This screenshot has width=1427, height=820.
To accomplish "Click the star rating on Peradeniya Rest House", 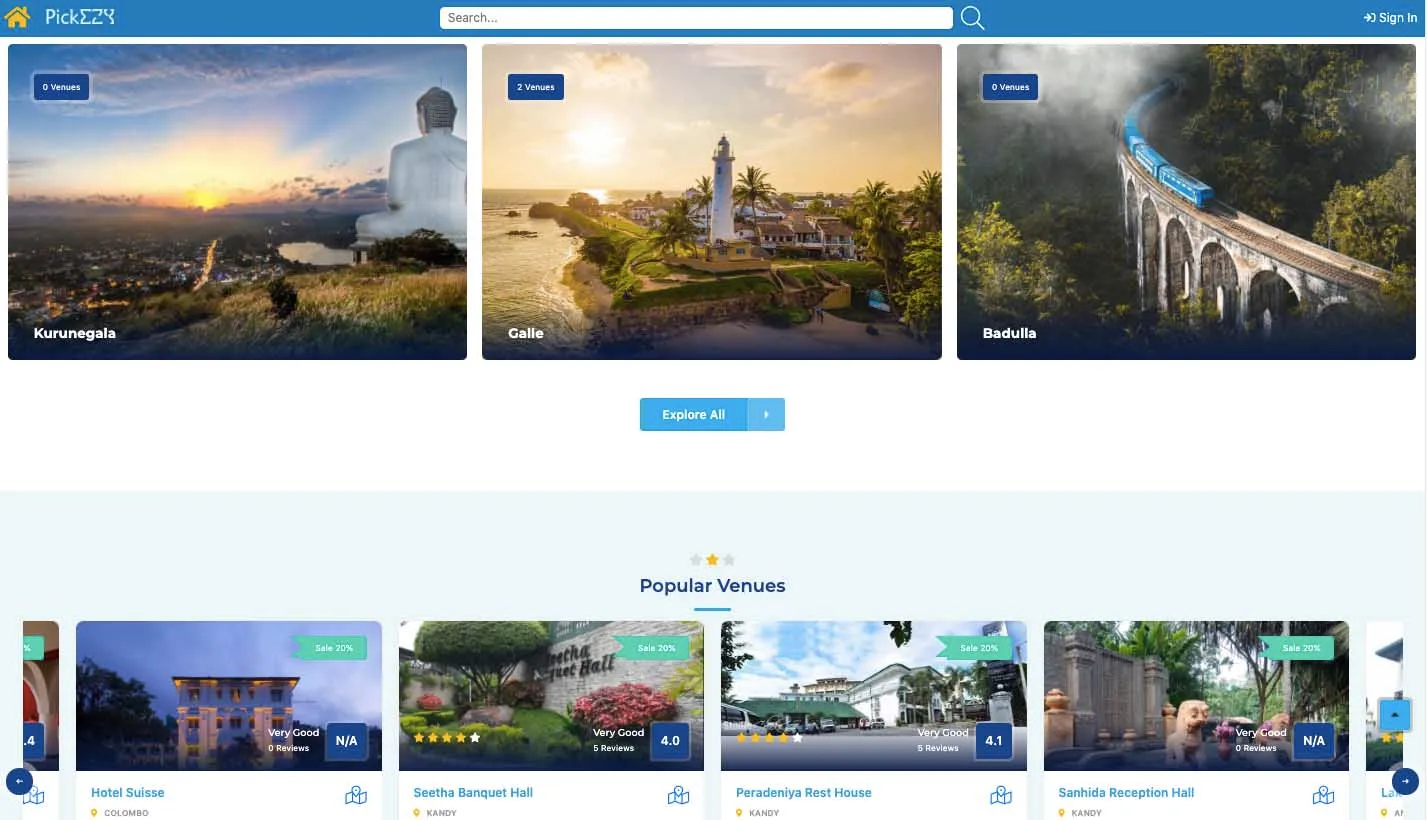I will click(769, 738).
